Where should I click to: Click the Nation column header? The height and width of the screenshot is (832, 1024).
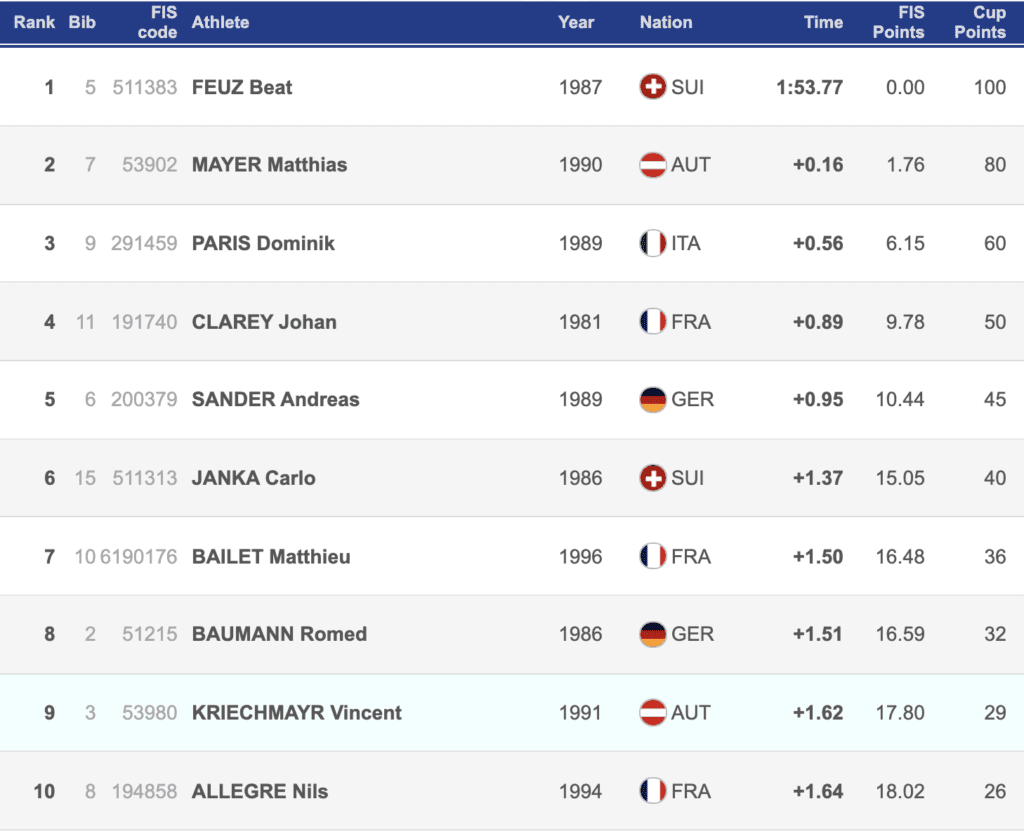[x=666, y=22]
